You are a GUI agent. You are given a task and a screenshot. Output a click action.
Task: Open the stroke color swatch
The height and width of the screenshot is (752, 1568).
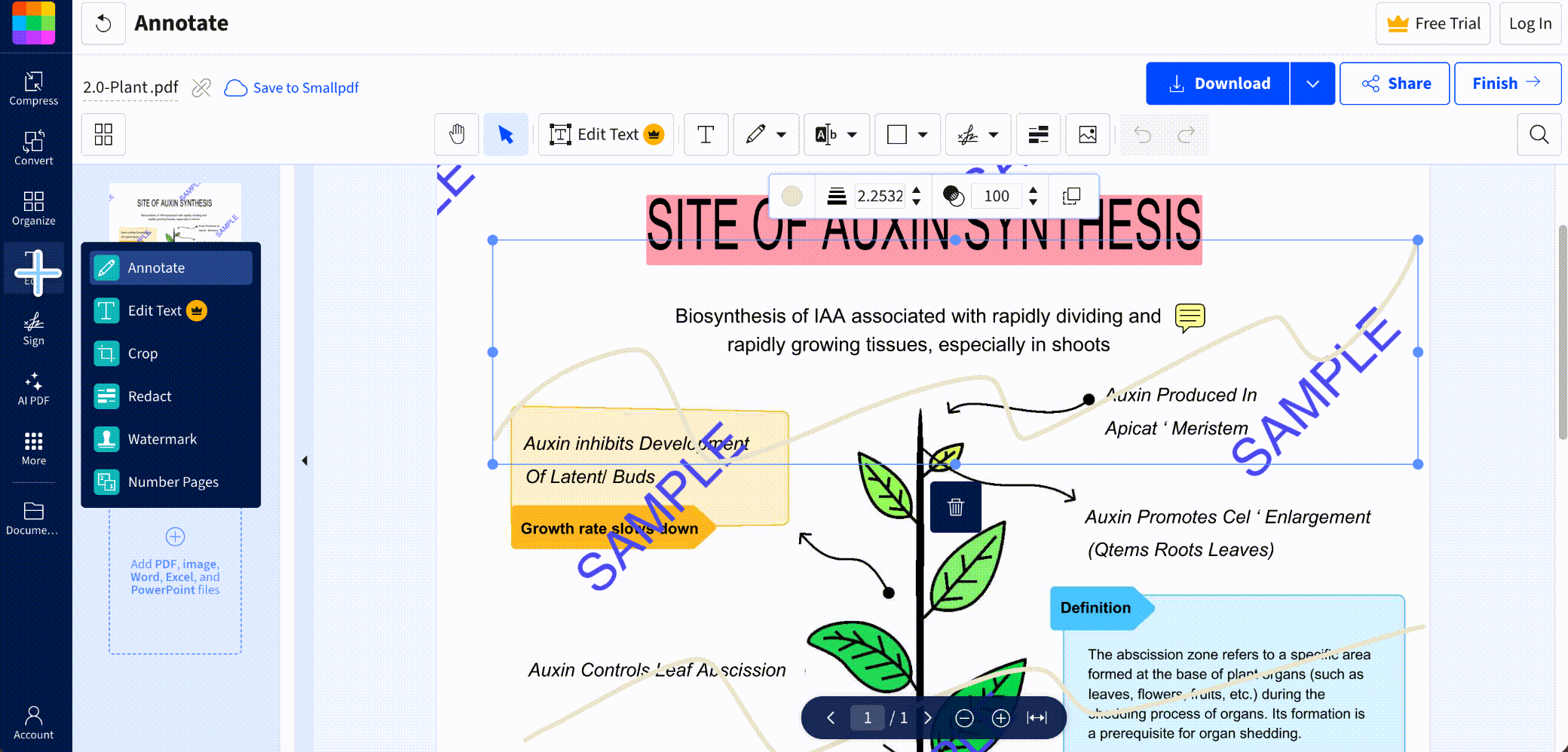point(792,196)
